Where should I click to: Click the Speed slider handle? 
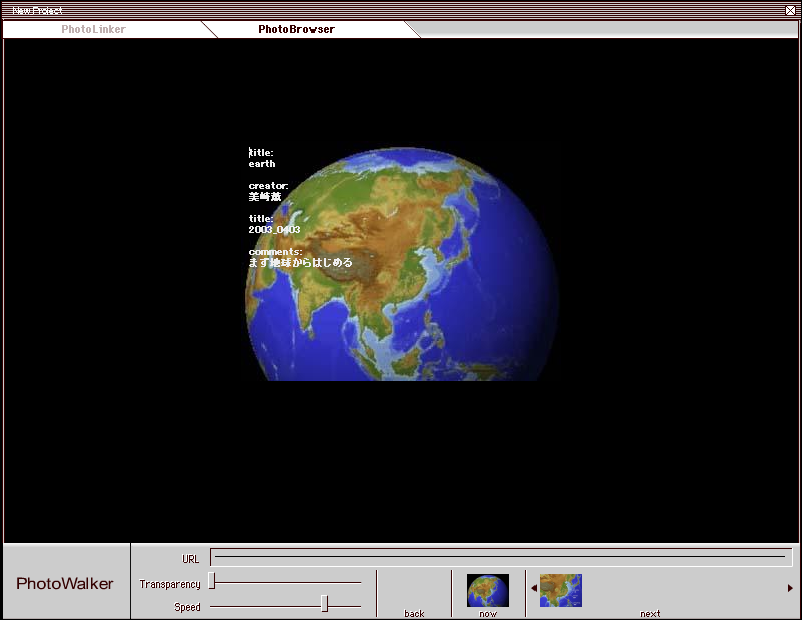tap(324, 604)
